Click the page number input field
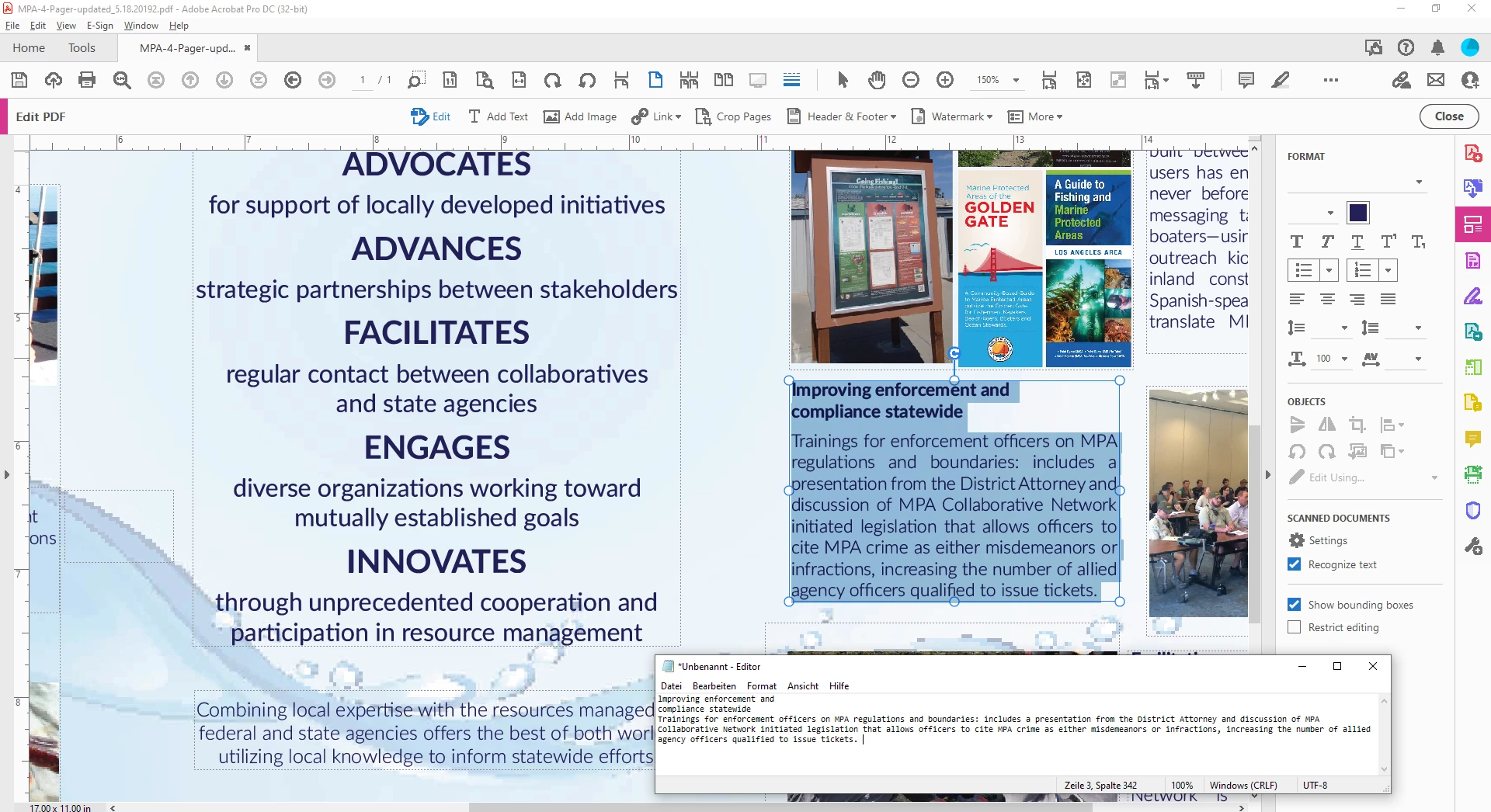Screen dimensions: 1491x812 (x=362, y=80)
